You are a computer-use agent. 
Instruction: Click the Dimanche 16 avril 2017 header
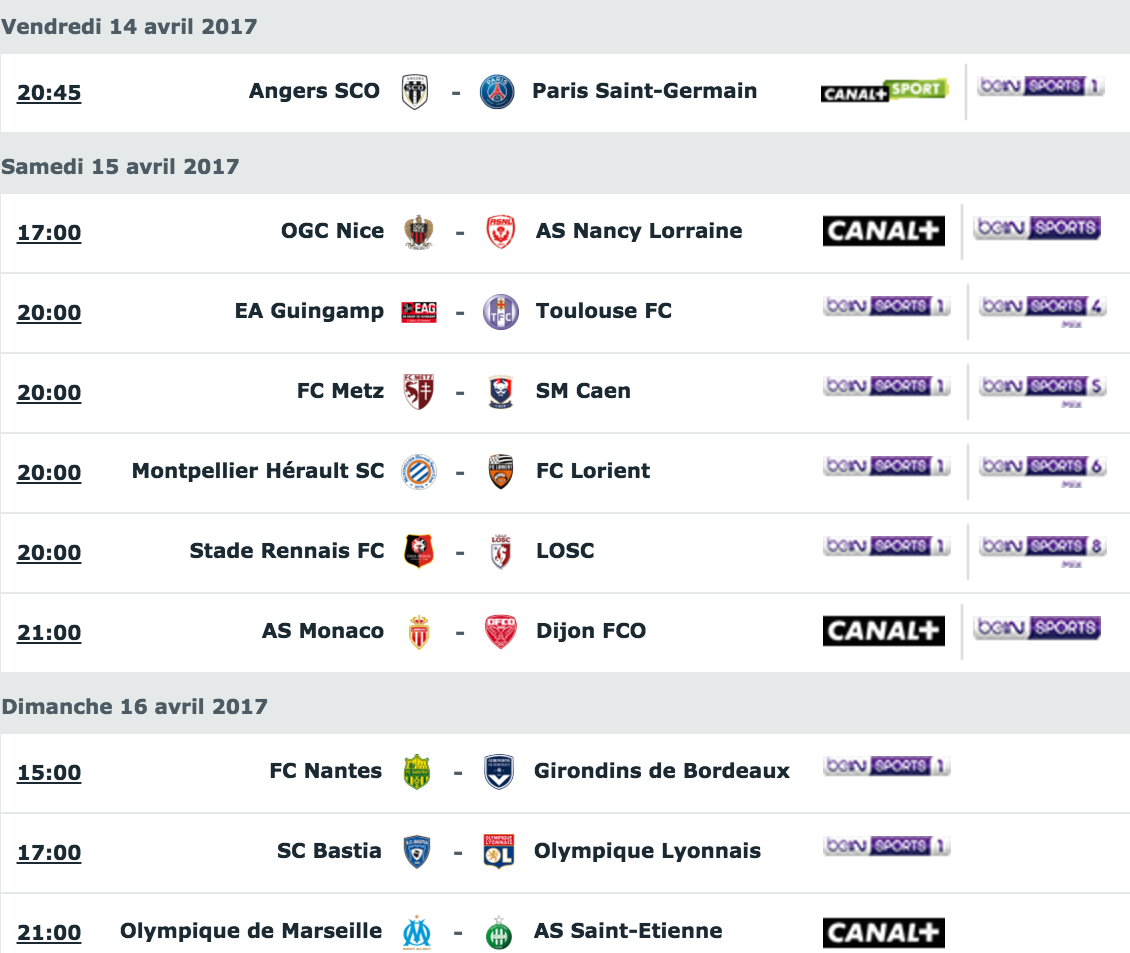(134, 706)
